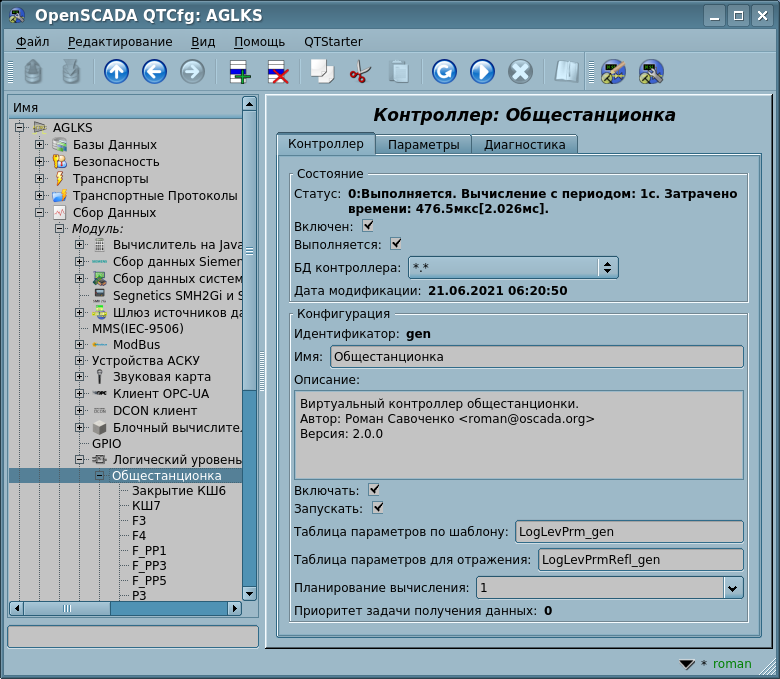Viewport: 780px width, 679px height.
Task: Click the tree vertical scrollbar up arrow
Action: click(249, 103)
